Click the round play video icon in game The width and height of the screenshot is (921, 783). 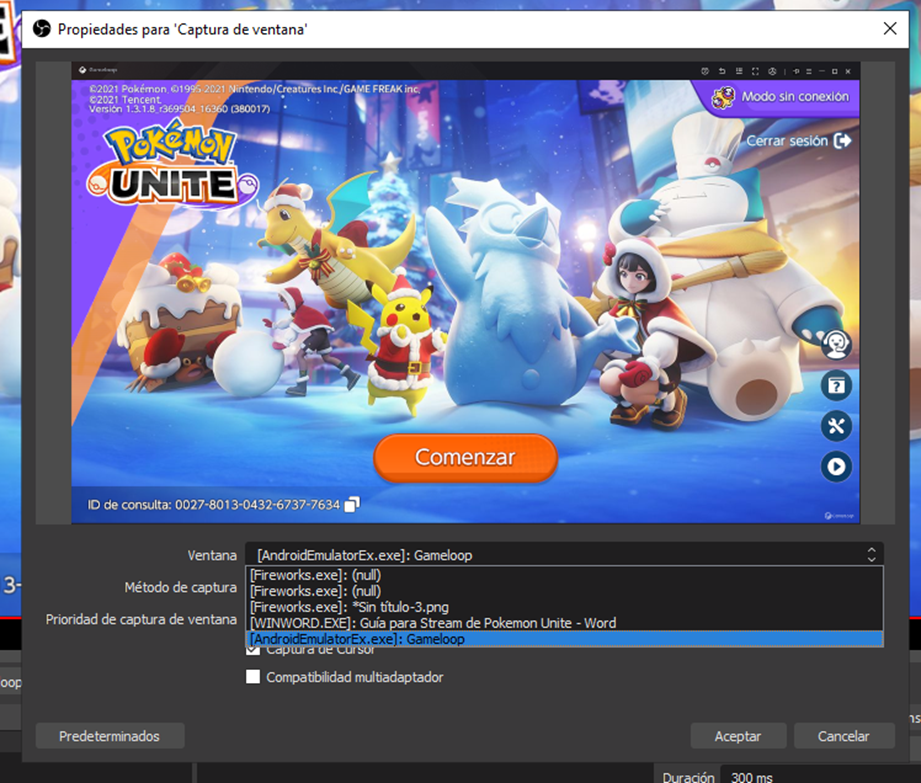(836, 466)
